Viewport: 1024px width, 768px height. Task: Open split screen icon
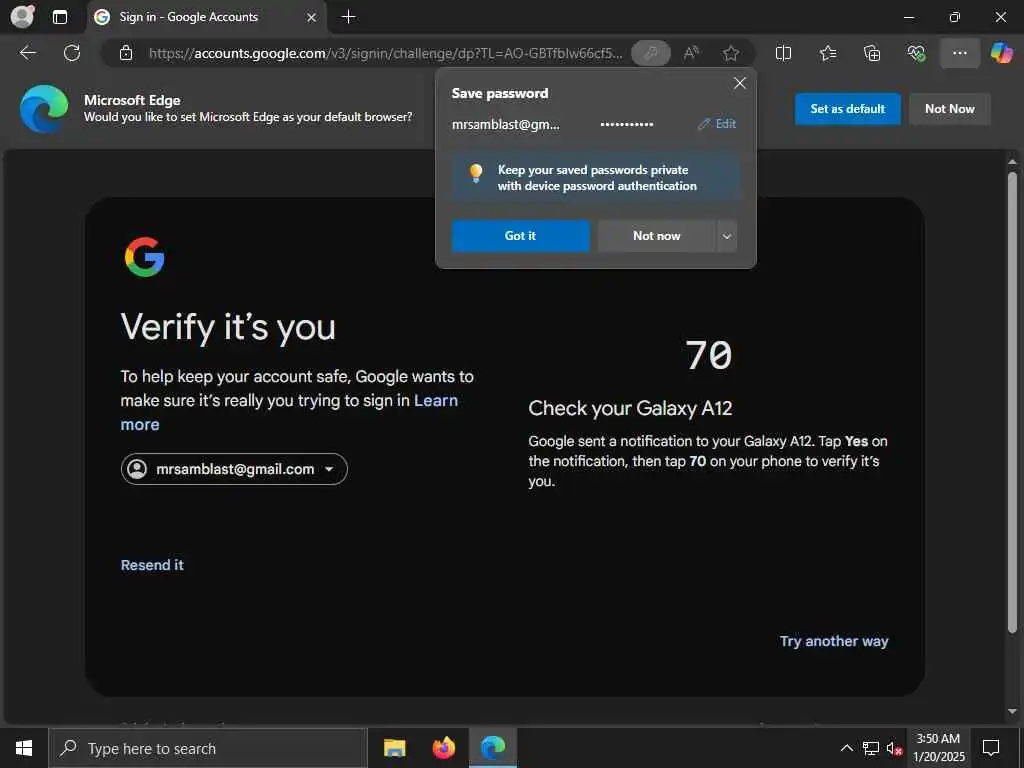(x=783, y=53)
